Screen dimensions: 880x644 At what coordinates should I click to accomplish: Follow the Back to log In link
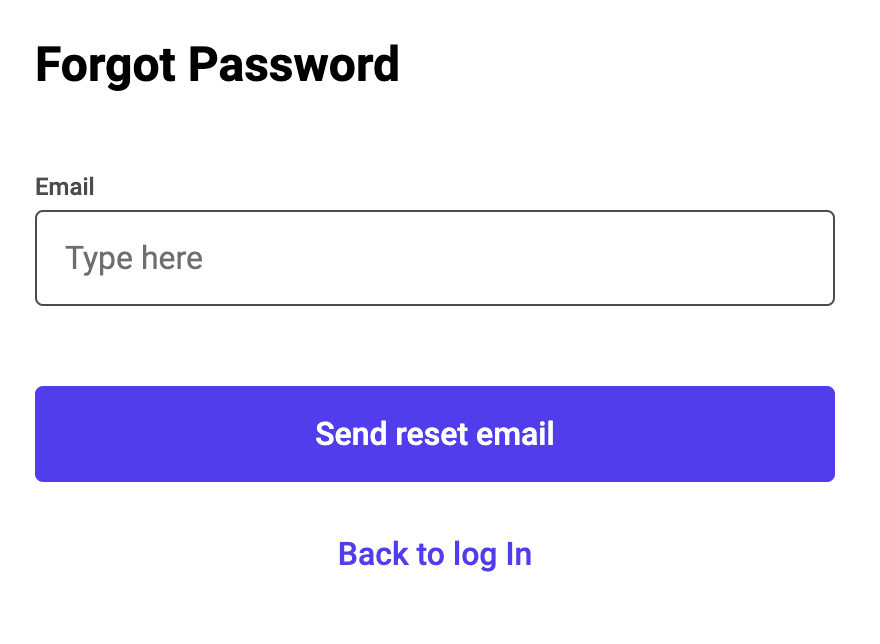[434, 553]
